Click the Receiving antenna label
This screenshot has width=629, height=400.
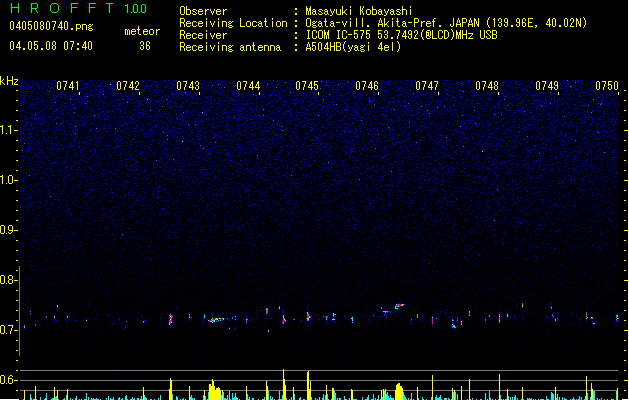(x=230, y=47)
